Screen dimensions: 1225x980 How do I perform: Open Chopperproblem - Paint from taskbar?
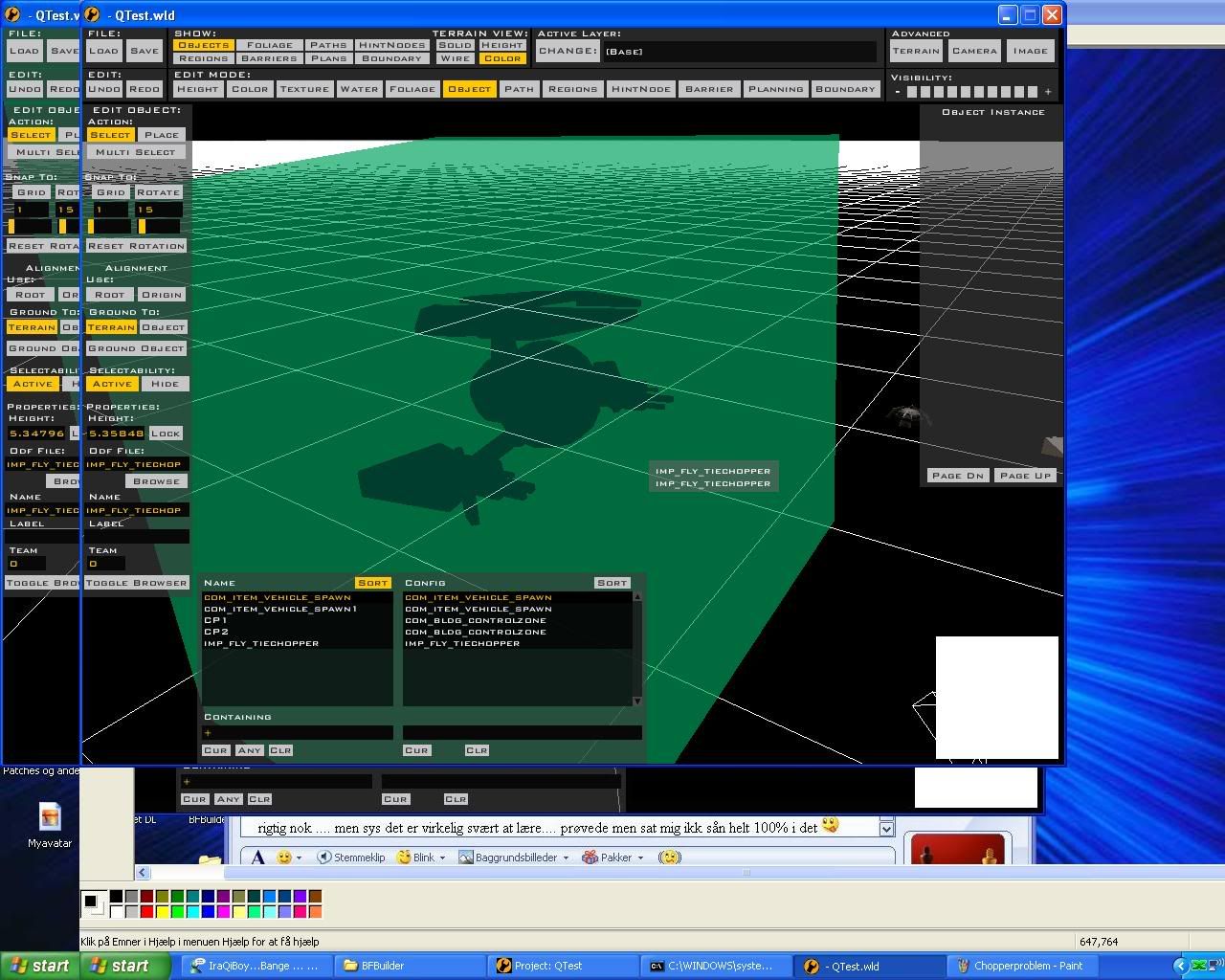click(x=1022, y=966)
